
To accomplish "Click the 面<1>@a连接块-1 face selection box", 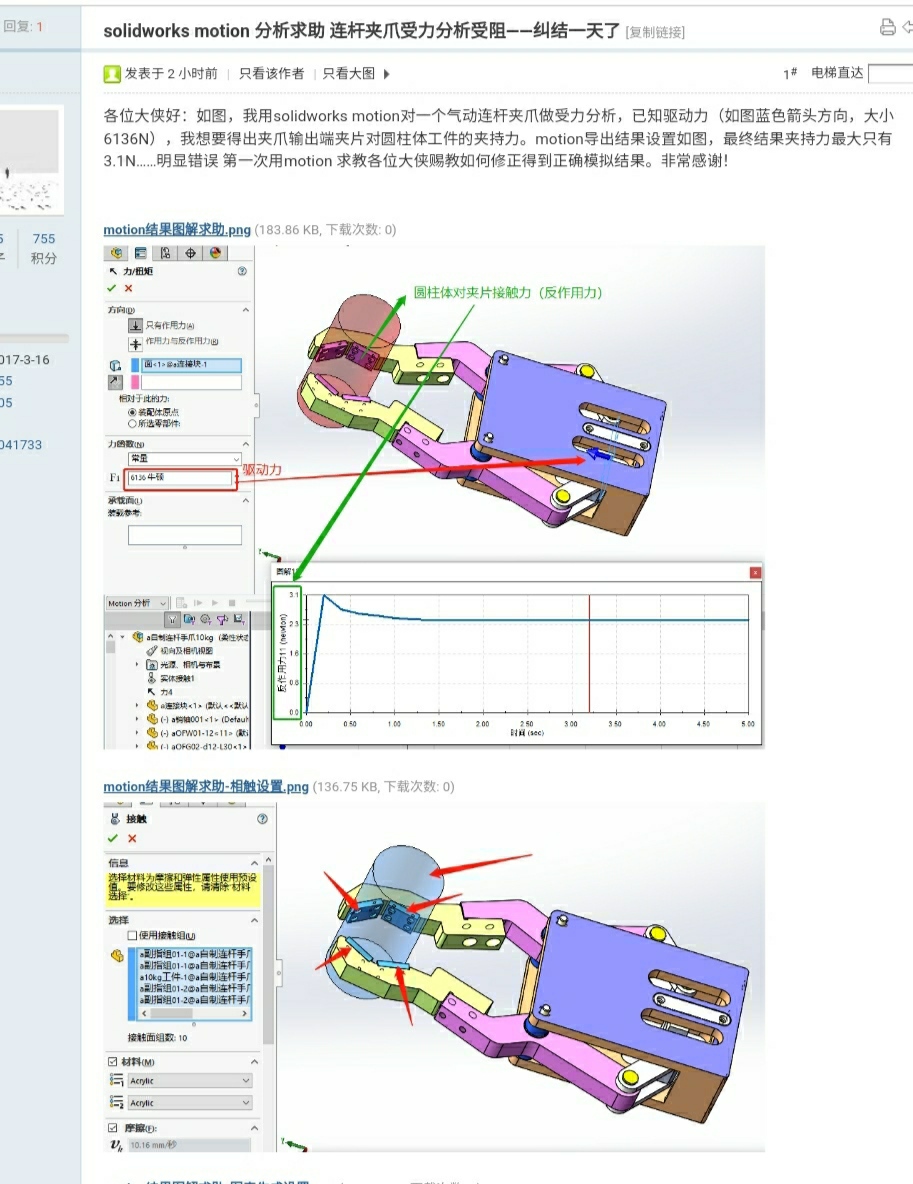I will click(x=191, y=365).
